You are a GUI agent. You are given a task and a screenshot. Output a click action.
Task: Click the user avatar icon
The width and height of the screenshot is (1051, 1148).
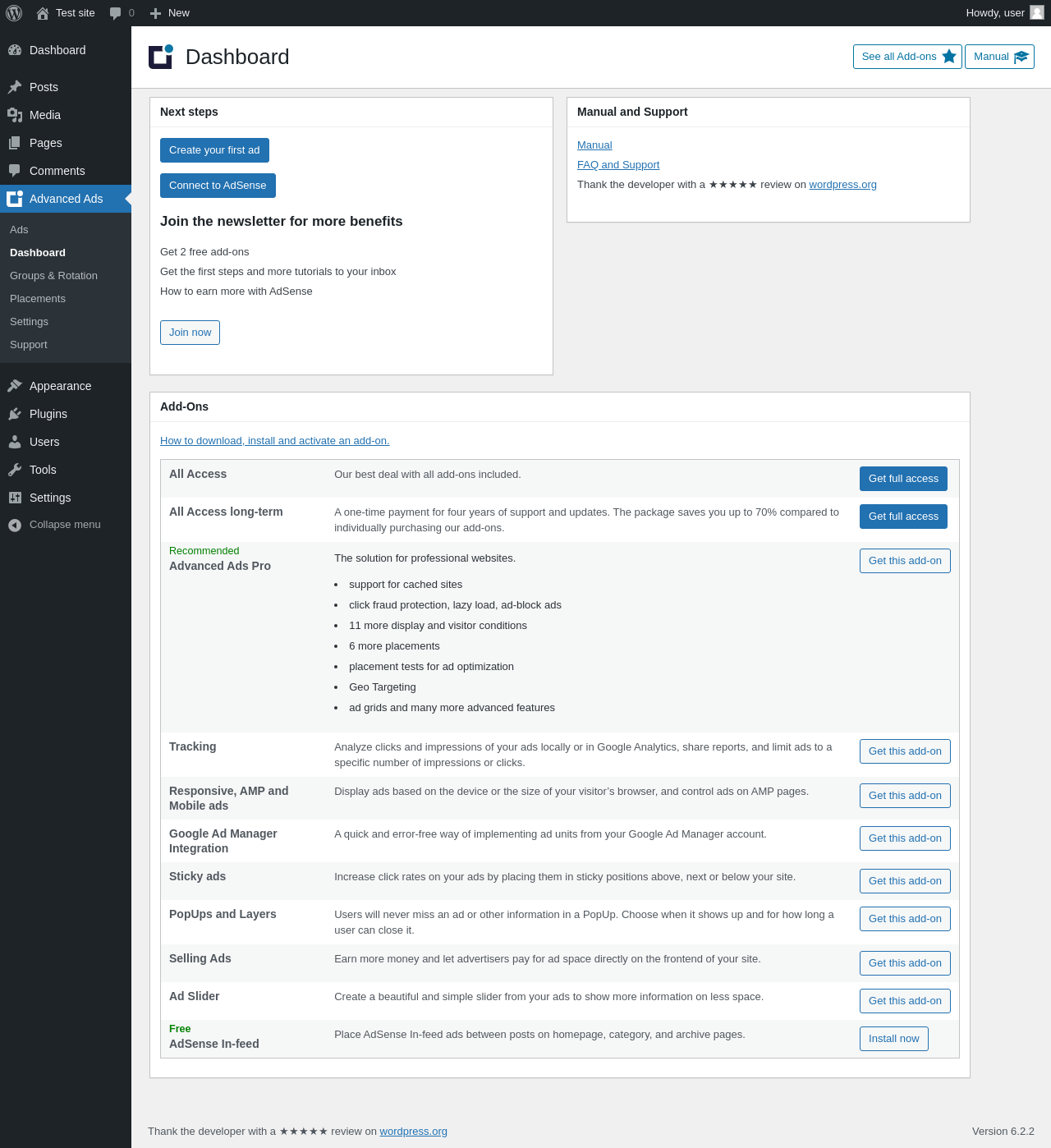click(x=1037, y=12)
